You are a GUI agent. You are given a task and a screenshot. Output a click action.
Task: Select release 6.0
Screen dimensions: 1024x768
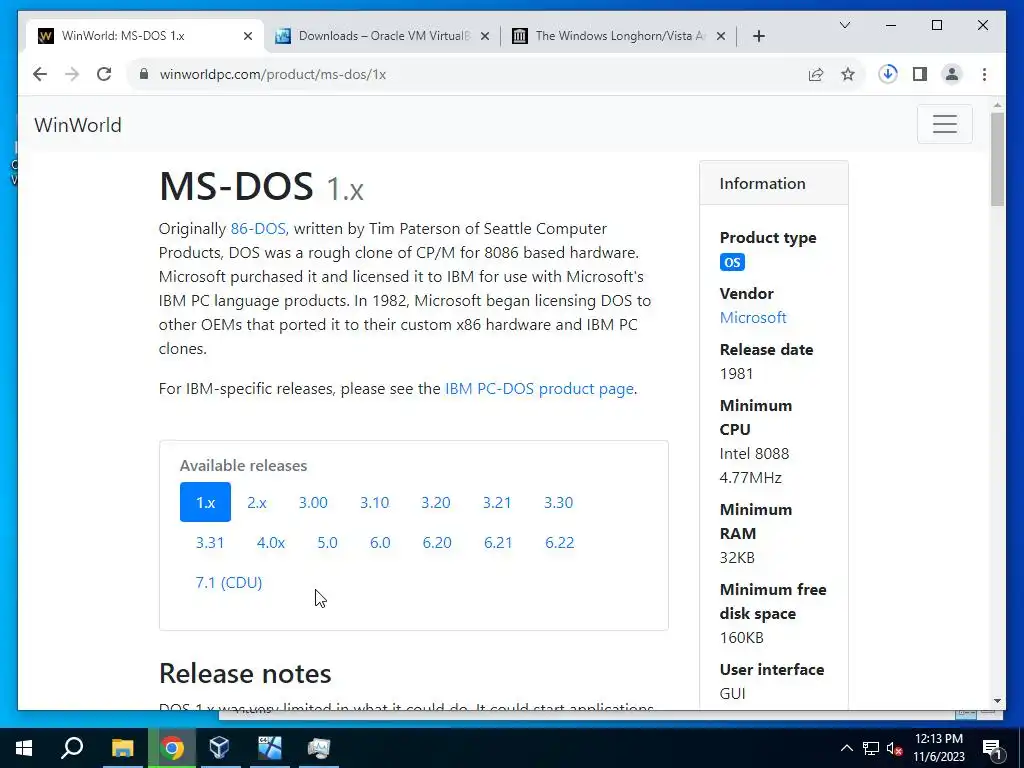(x=380, y=543)
